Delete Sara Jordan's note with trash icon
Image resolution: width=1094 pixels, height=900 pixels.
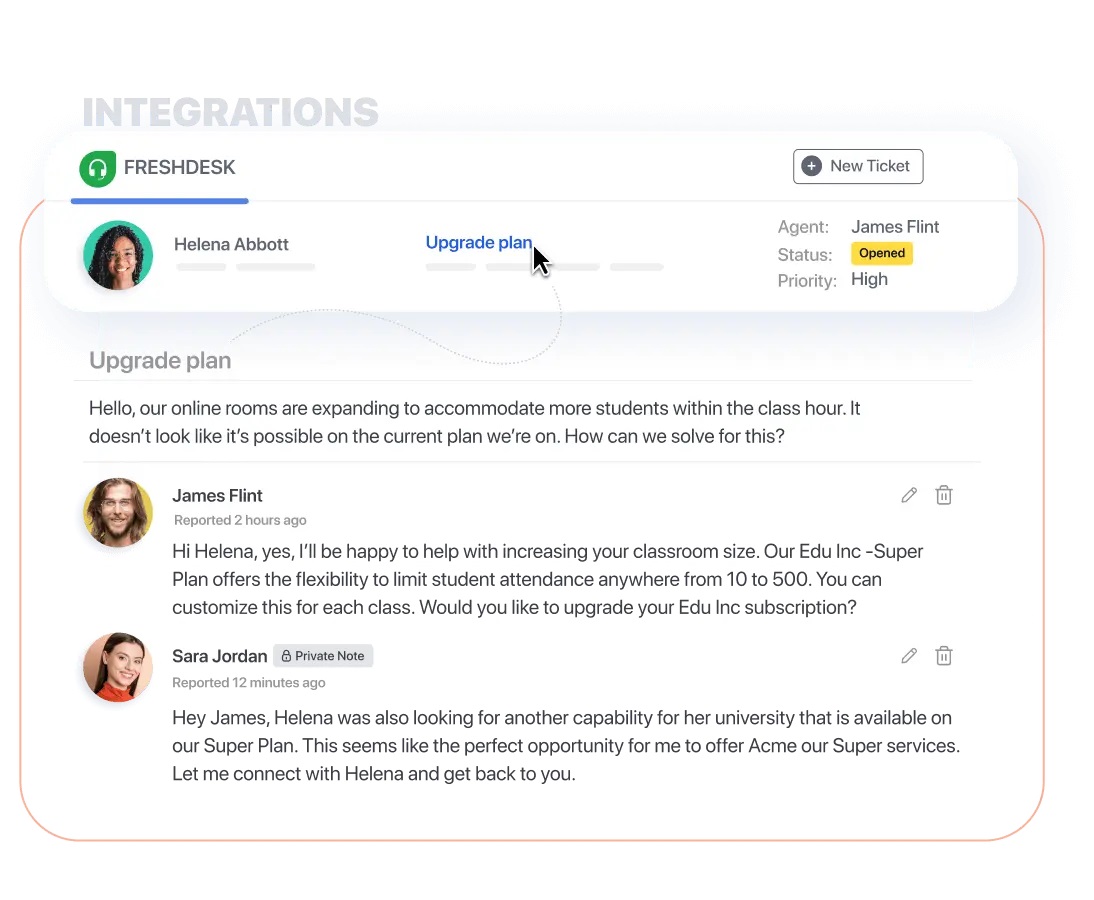pyautogui.click(x=943, y=656)
